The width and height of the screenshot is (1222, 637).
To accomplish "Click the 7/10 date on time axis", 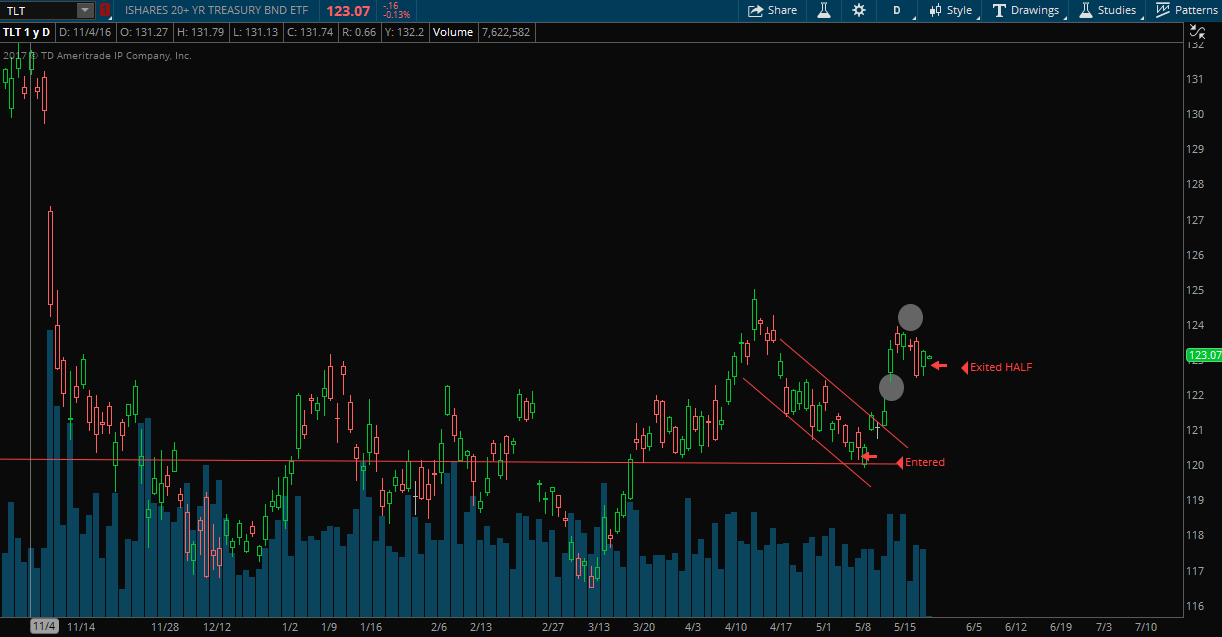I will click(x=1146, y=627).
